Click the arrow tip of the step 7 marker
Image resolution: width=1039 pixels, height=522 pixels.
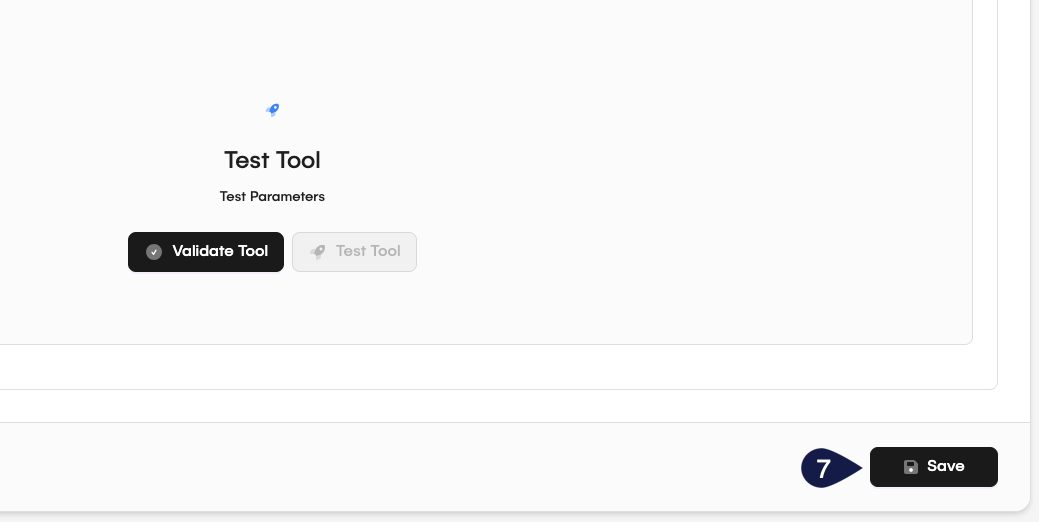click(x=859, y=468)
